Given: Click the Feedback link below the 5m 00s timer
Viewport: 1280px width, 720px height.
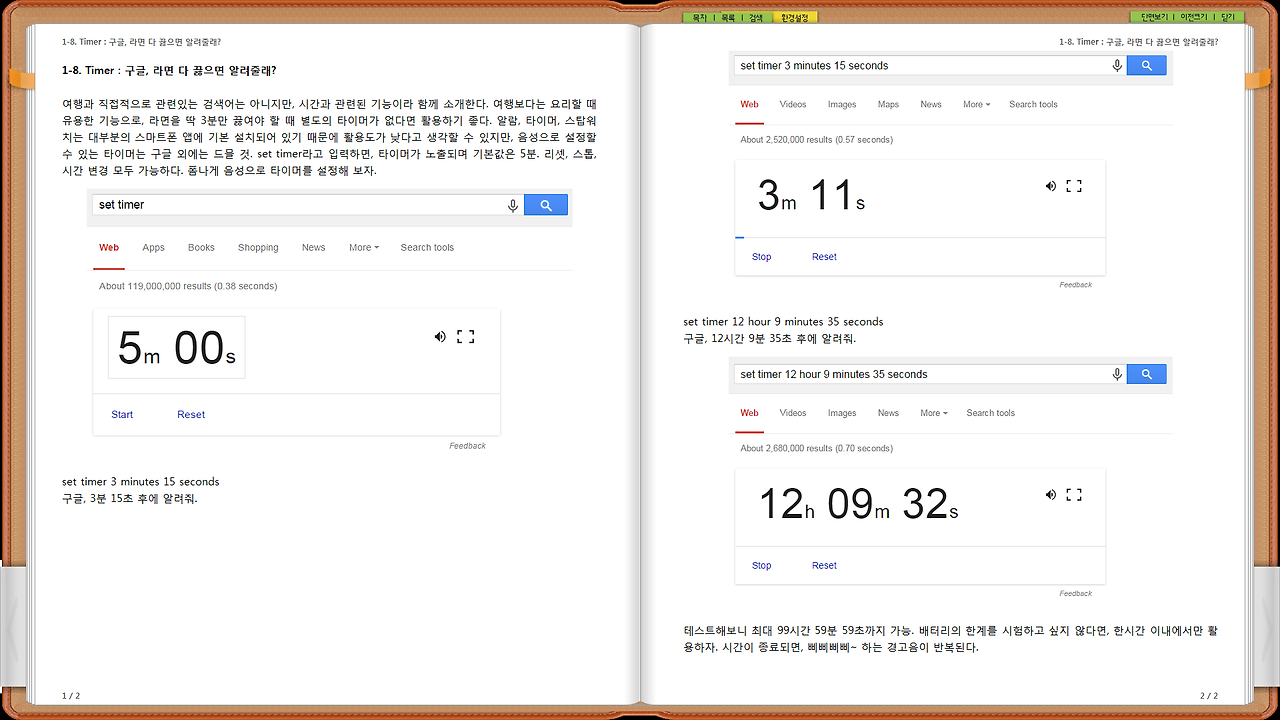Looking at the screenshot, I should (467, 446).
